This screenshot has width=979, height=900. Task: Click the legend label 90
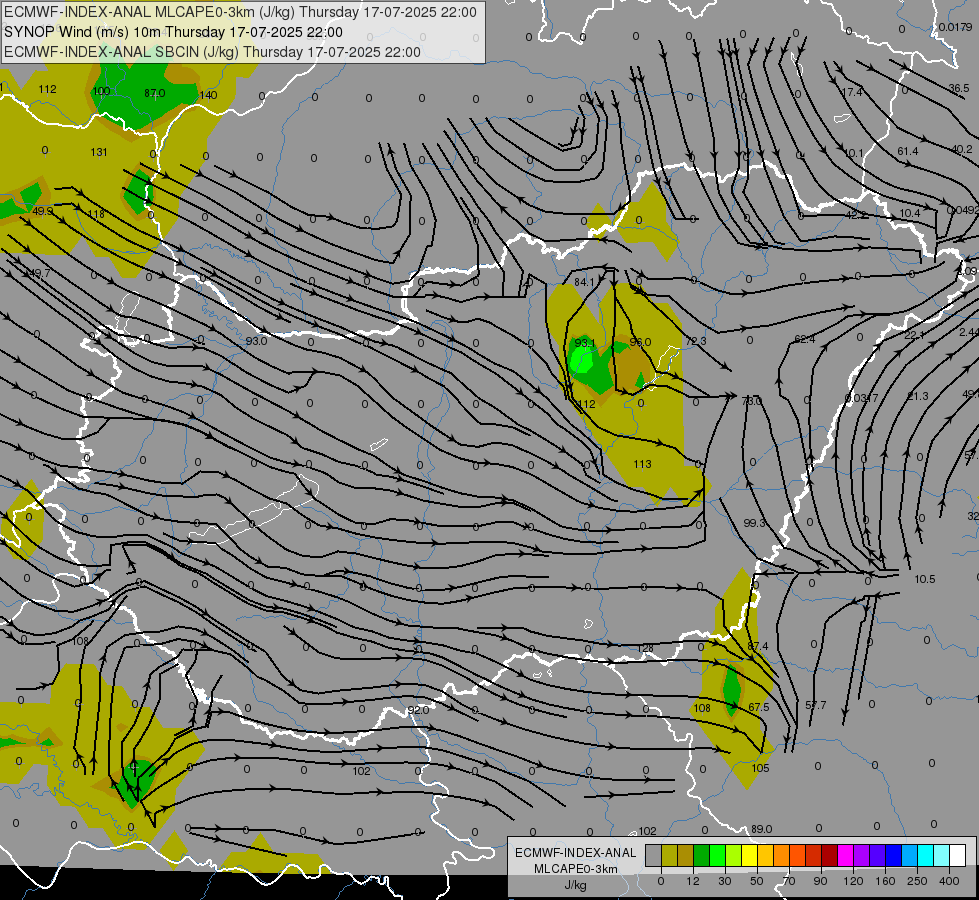coord(820,881)
